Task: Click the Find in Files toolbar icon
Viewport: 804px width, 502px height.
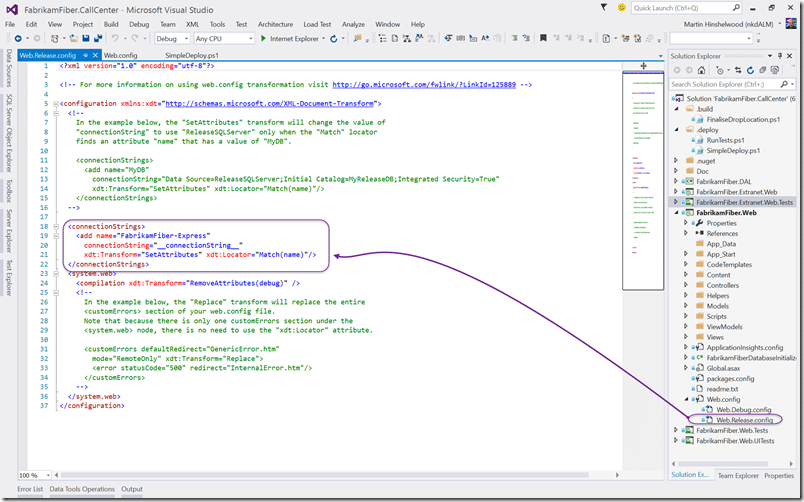Action: tap(357, 38)
